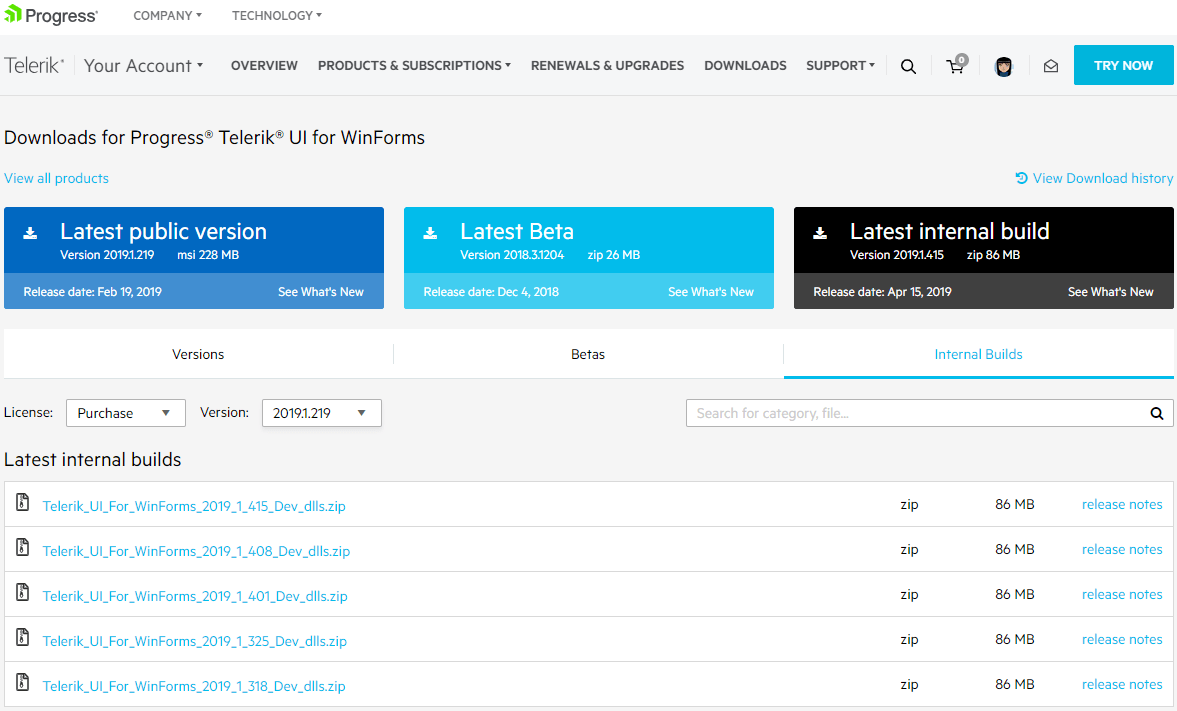Expand PRODUCTS & SUBSCRIPTIONS menu
Screen dimensions: 1177x711
(414, 65)
